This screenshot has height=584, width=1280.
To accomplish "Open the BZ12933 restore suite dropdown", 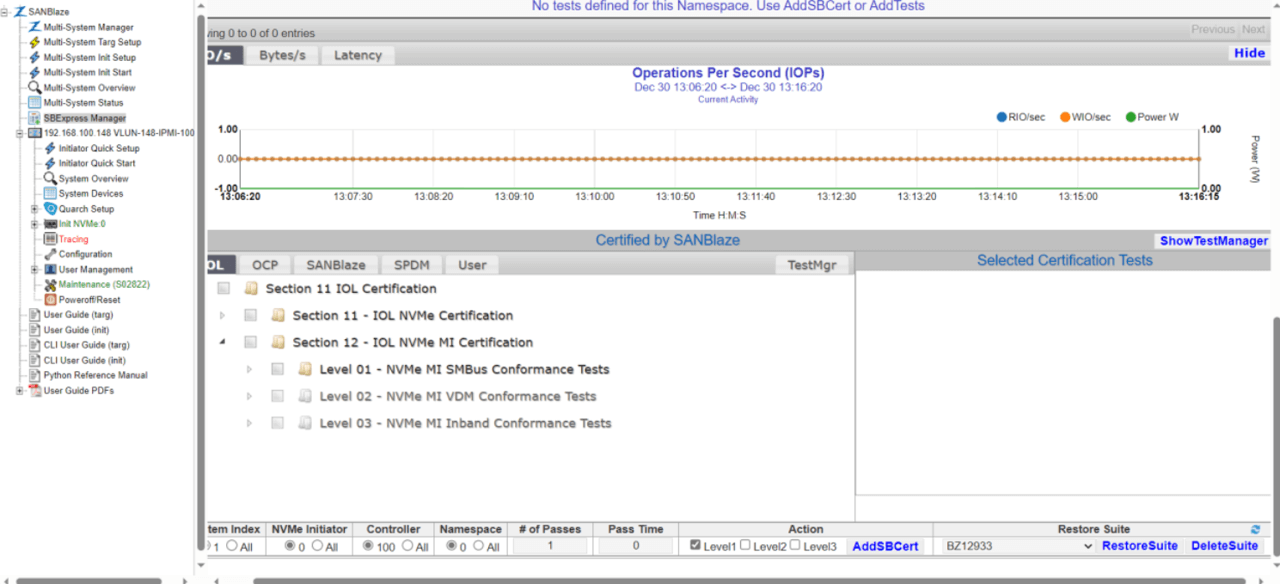I will [1019, 546].
